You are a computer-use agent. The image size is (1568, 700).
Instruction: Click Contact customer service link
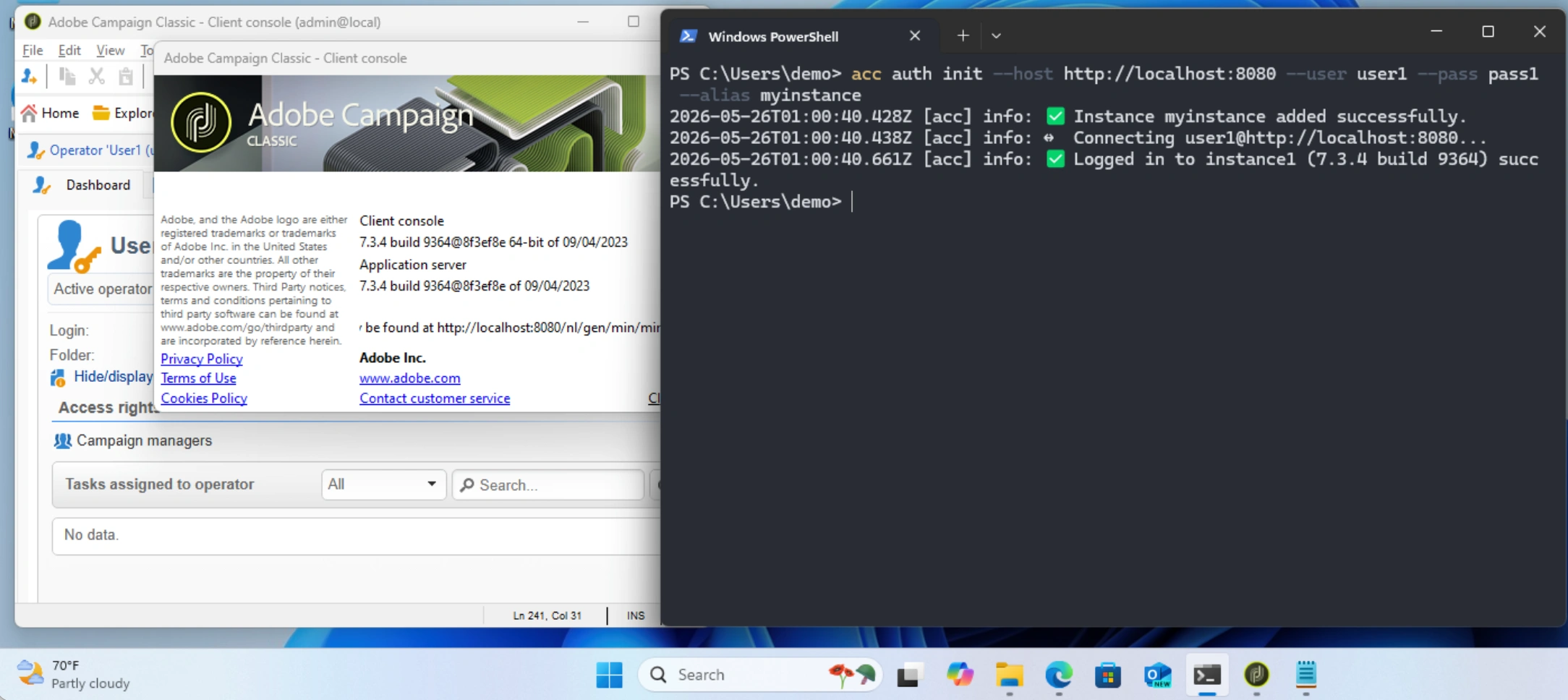(435, 398)
